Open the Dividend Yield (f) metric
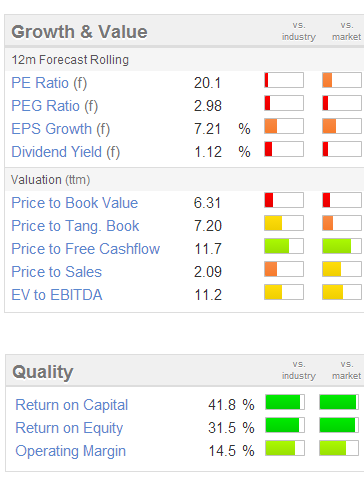Screen dimensions: 364x486 point(66,152)
